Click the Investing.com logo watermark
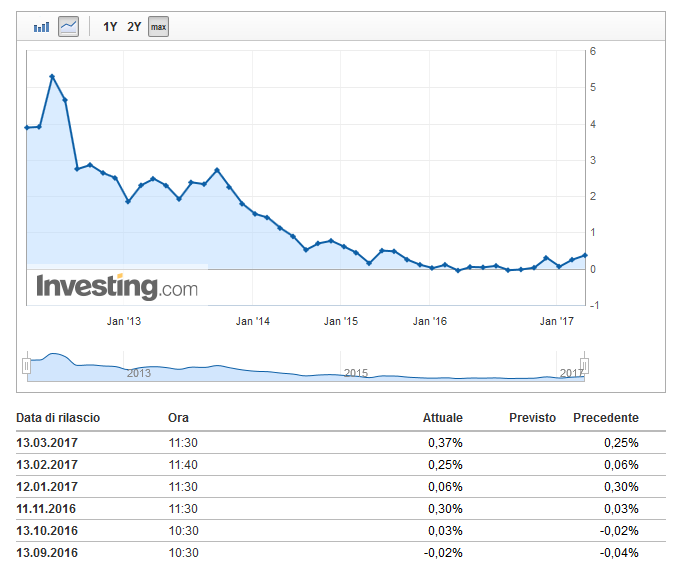The image size is (677, 569). click(x=117, y=287)
